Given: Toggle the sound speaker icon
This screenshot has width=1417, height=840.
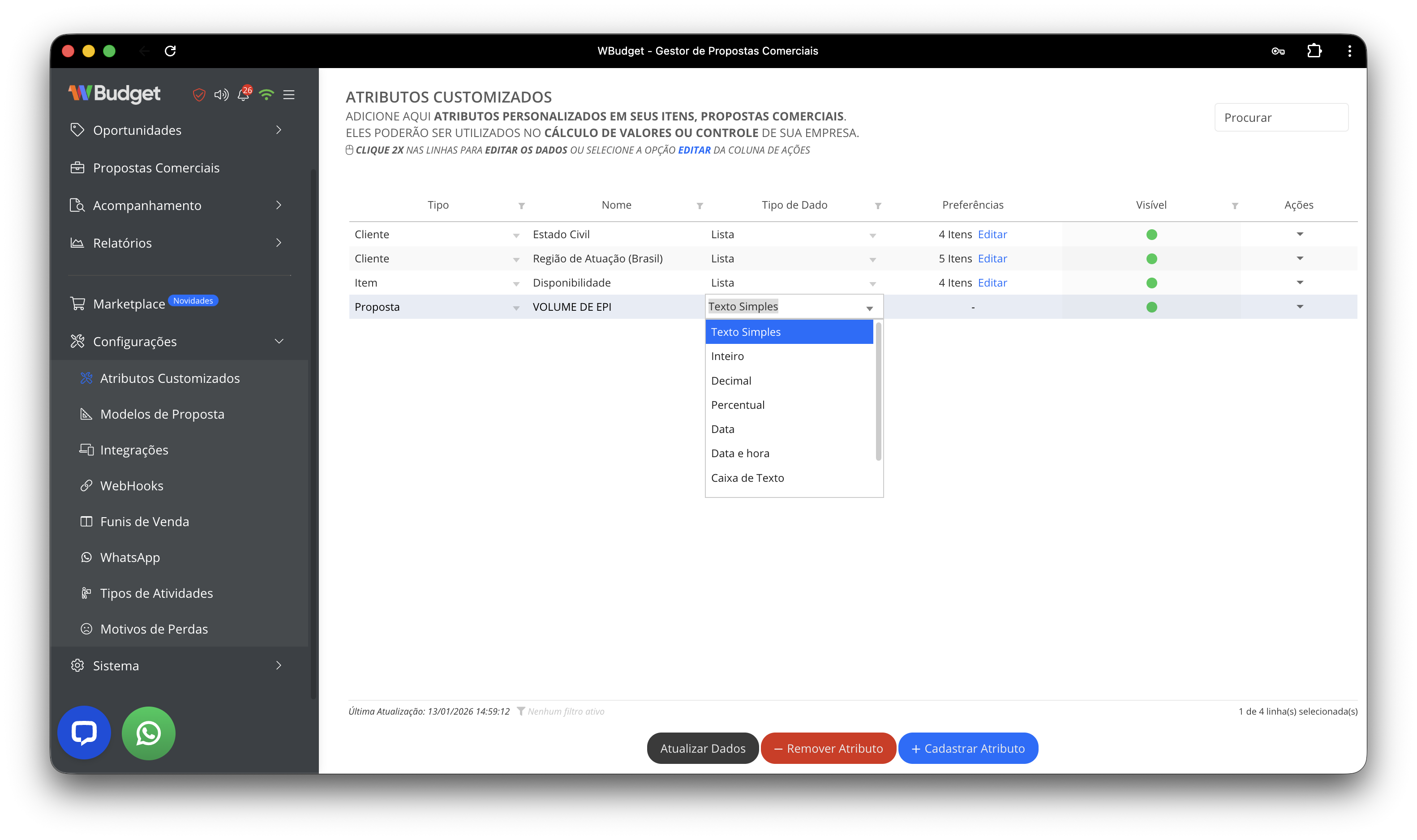Looking at the screenshot, I should pos(221,94).
